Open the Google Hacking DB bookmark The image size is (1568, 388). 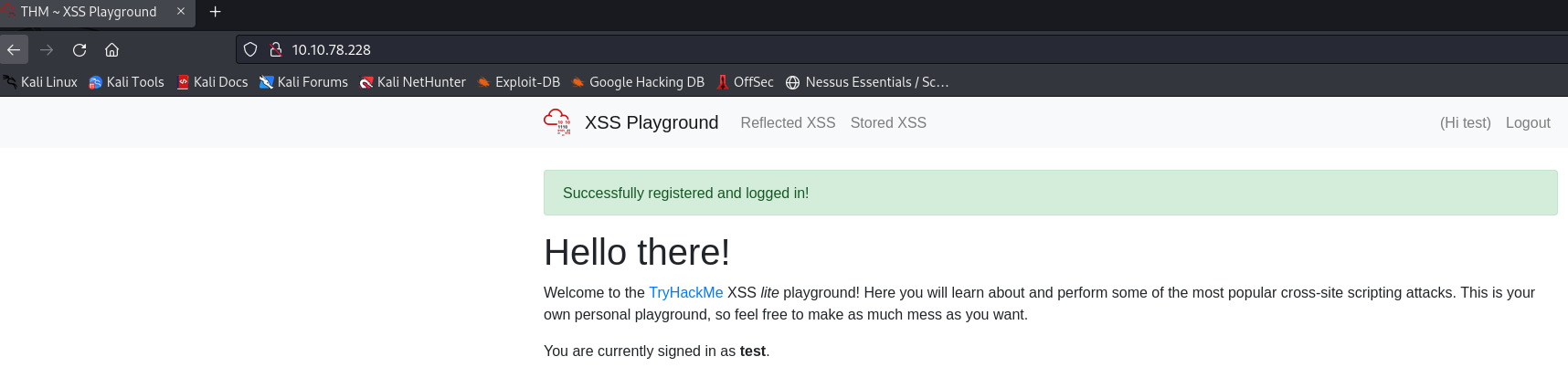click(x=638, y=82)
